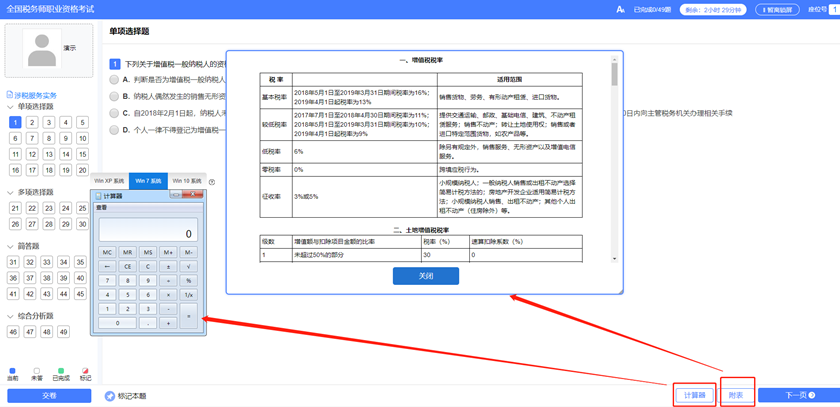Click 暂离锁屏 lock screen button
Screen dimensions: 840x407
[777, 10]
